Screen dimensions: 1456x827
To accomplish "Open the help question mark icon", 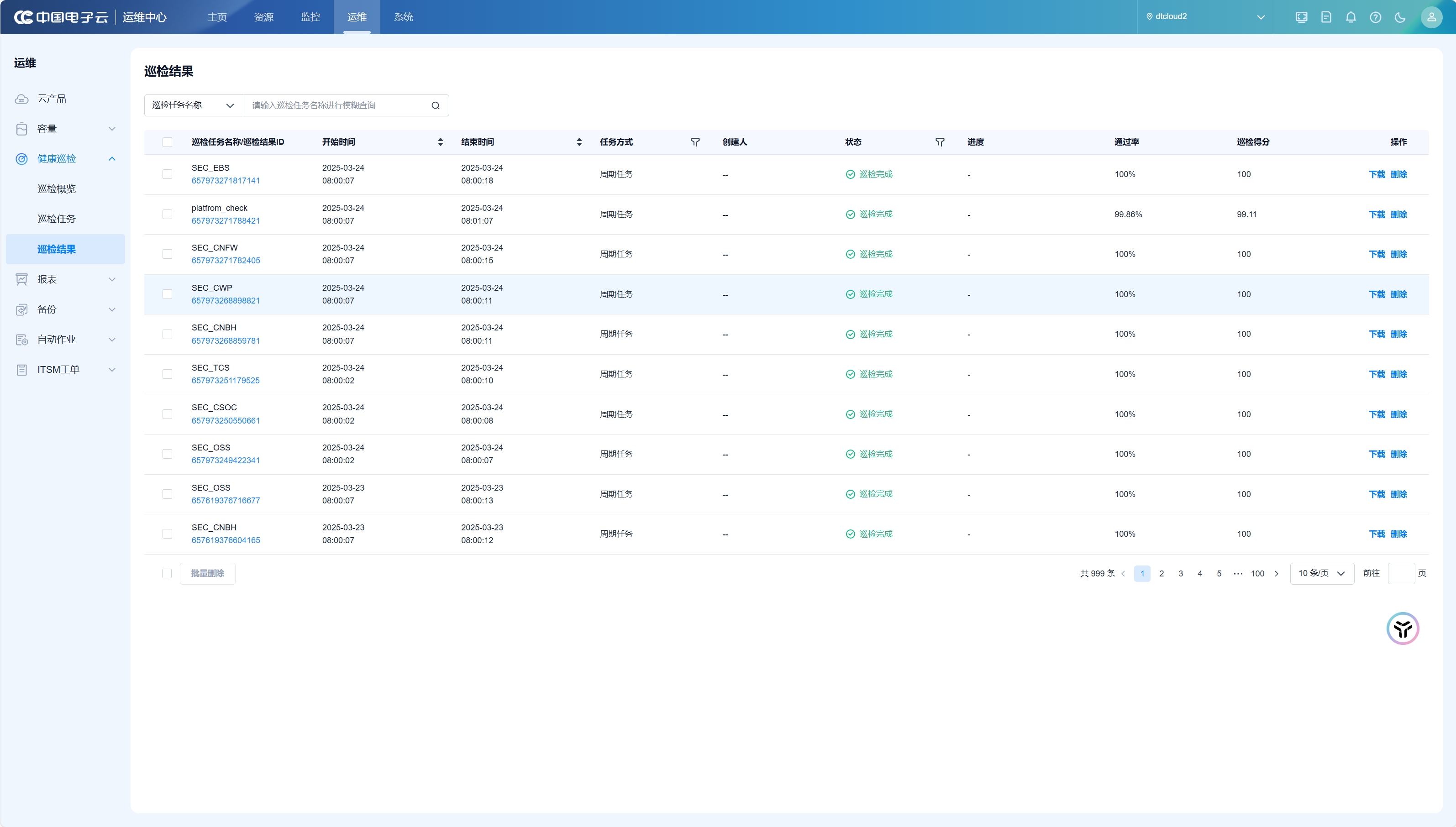I will [x=1375, y=17].
